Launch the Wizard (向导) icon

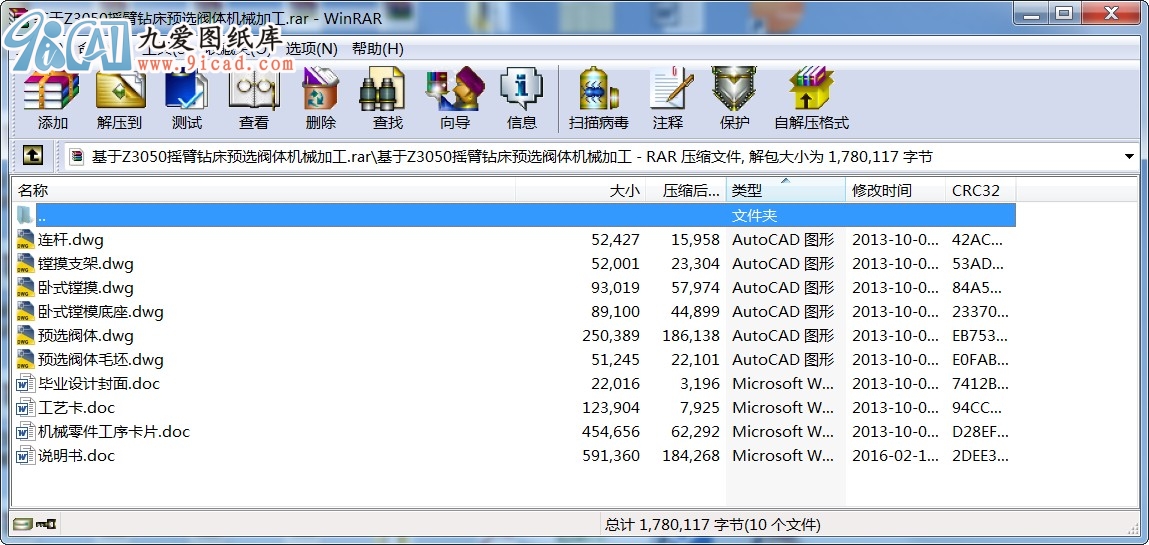[x=454, y=98]
